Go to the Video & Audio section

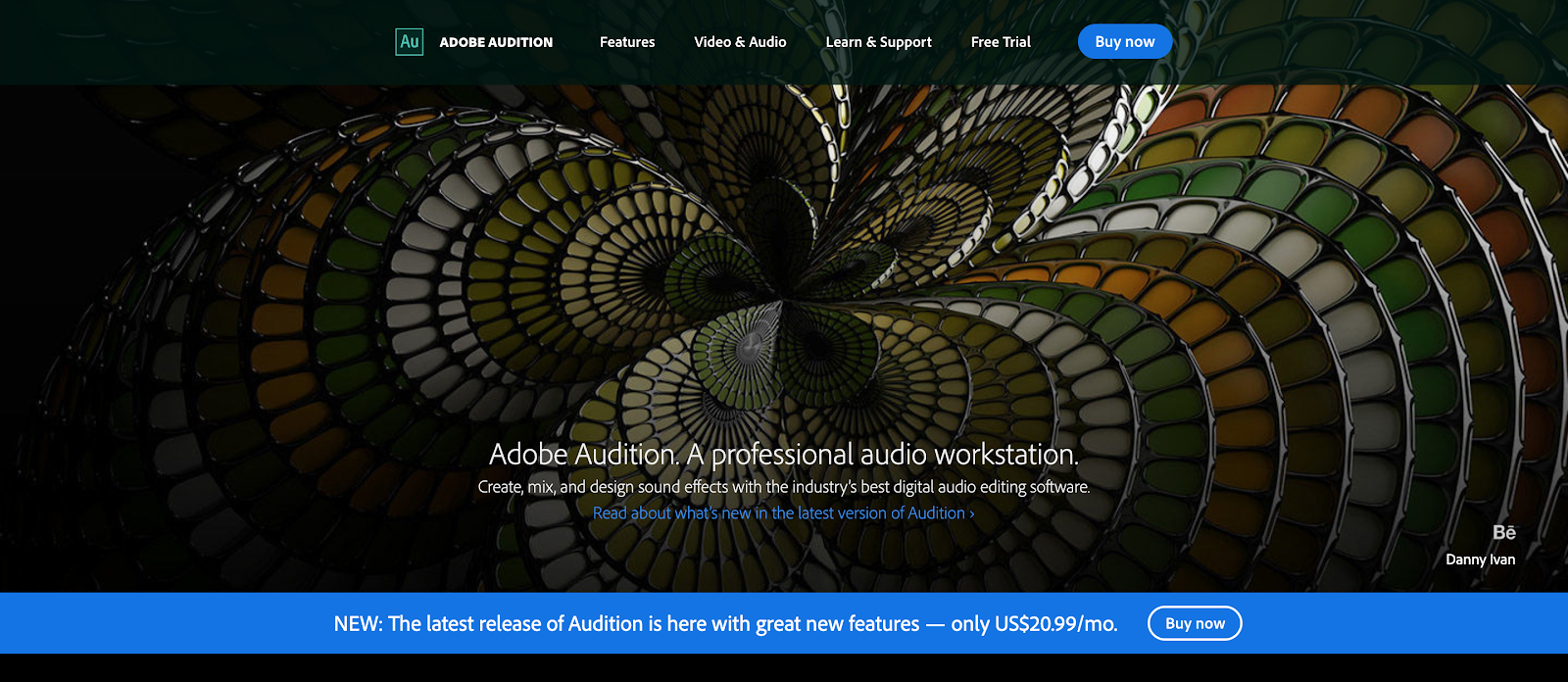(740, 42)
